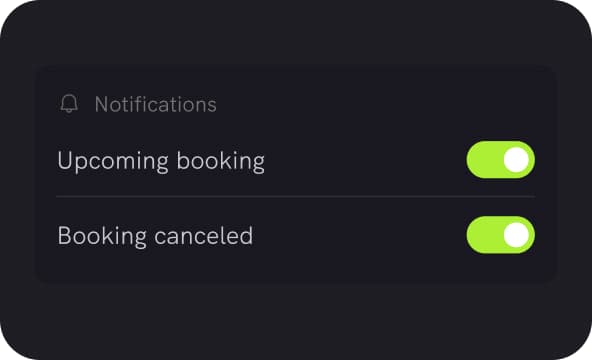Click the word "canceled" in second row
This screenshot has height=360, width=592.
[x=204, y=236]
